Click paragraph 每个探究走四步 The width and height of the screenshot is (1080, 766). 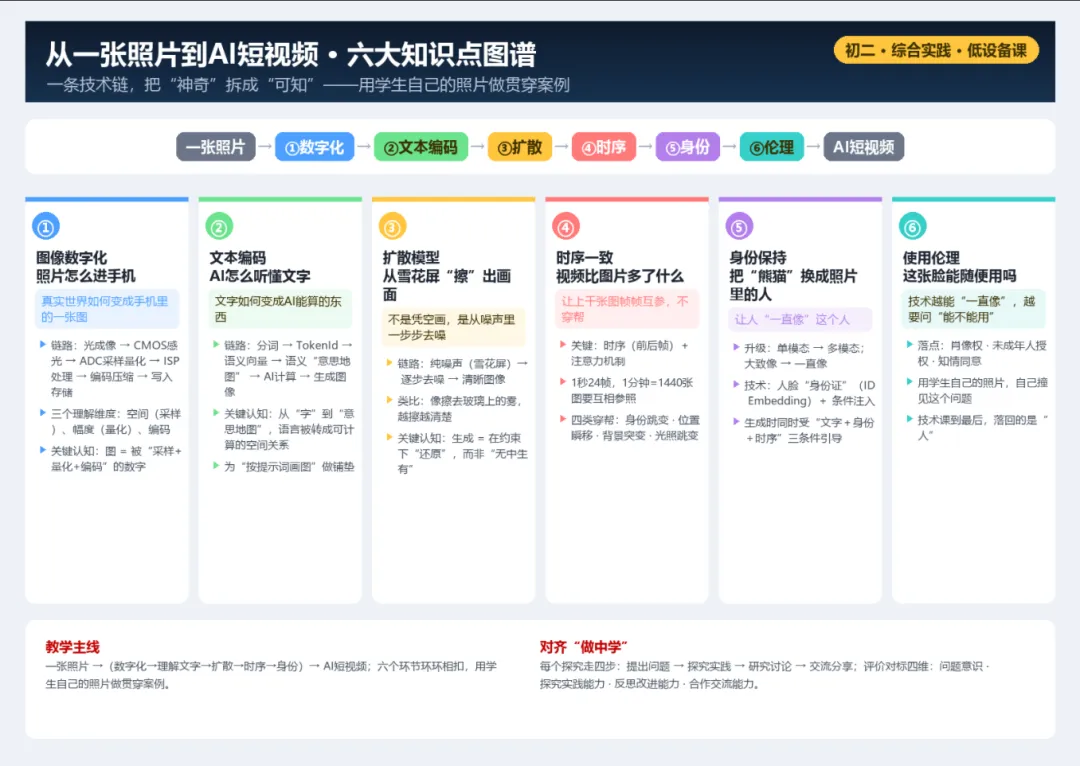[765, 675]
